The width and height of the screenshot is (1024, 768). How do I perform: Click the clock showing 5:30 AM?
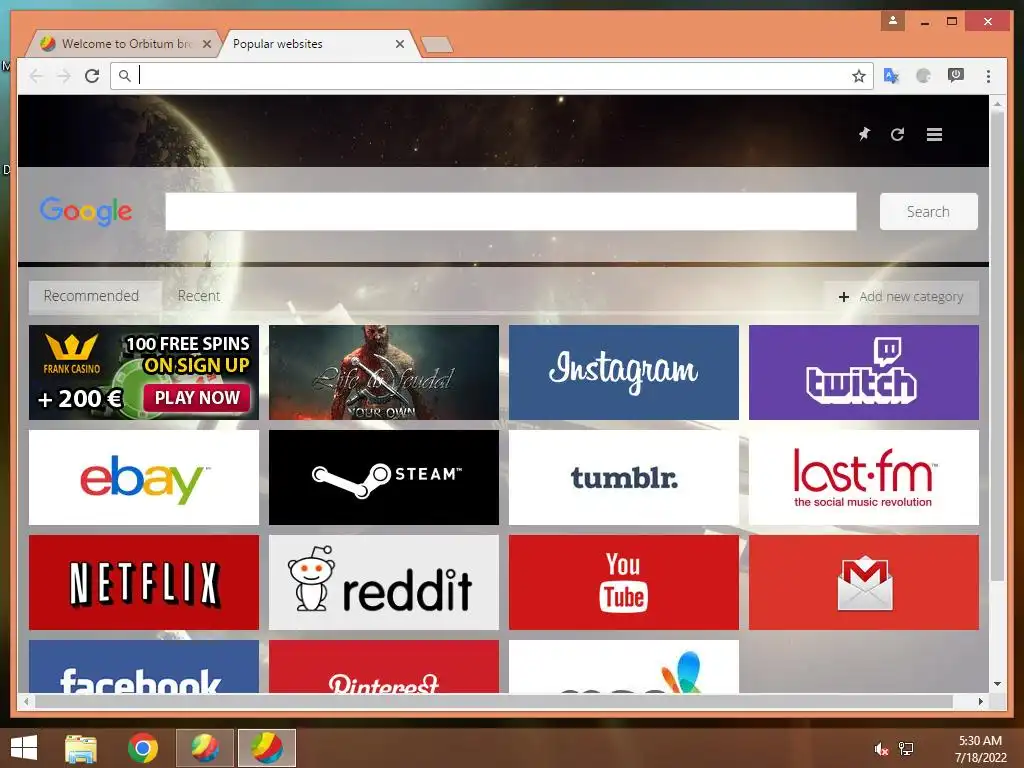tap(980, 741)
